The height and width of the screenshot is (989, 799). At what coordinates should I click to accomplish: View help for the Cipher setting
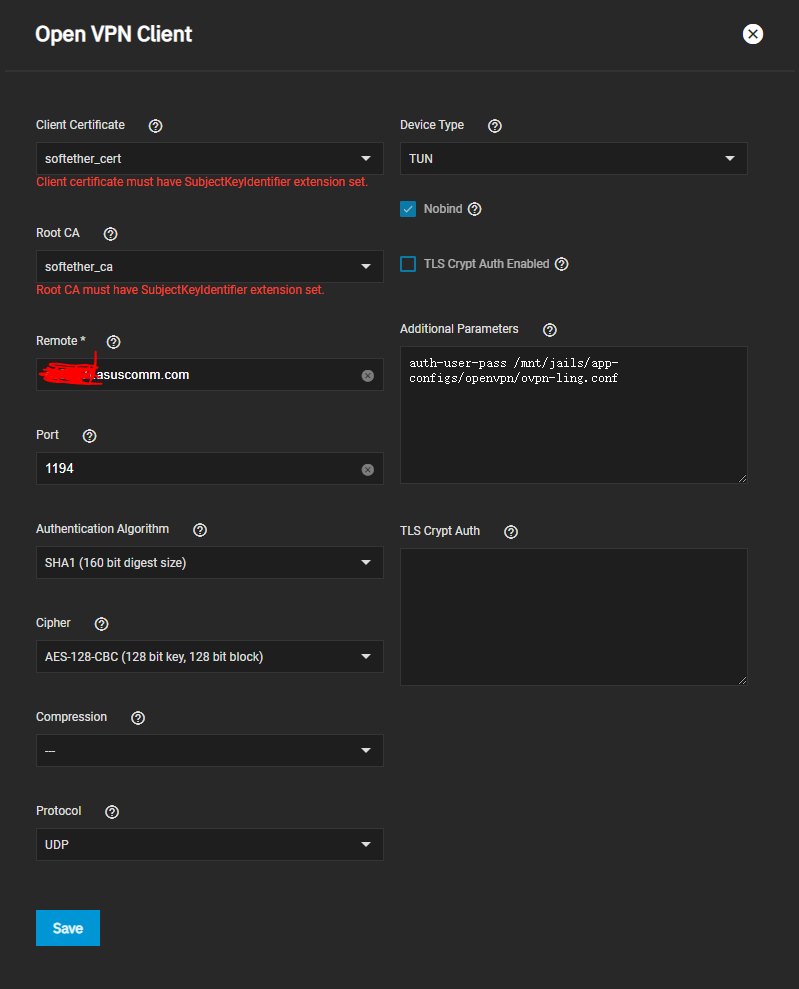[101, 624]
